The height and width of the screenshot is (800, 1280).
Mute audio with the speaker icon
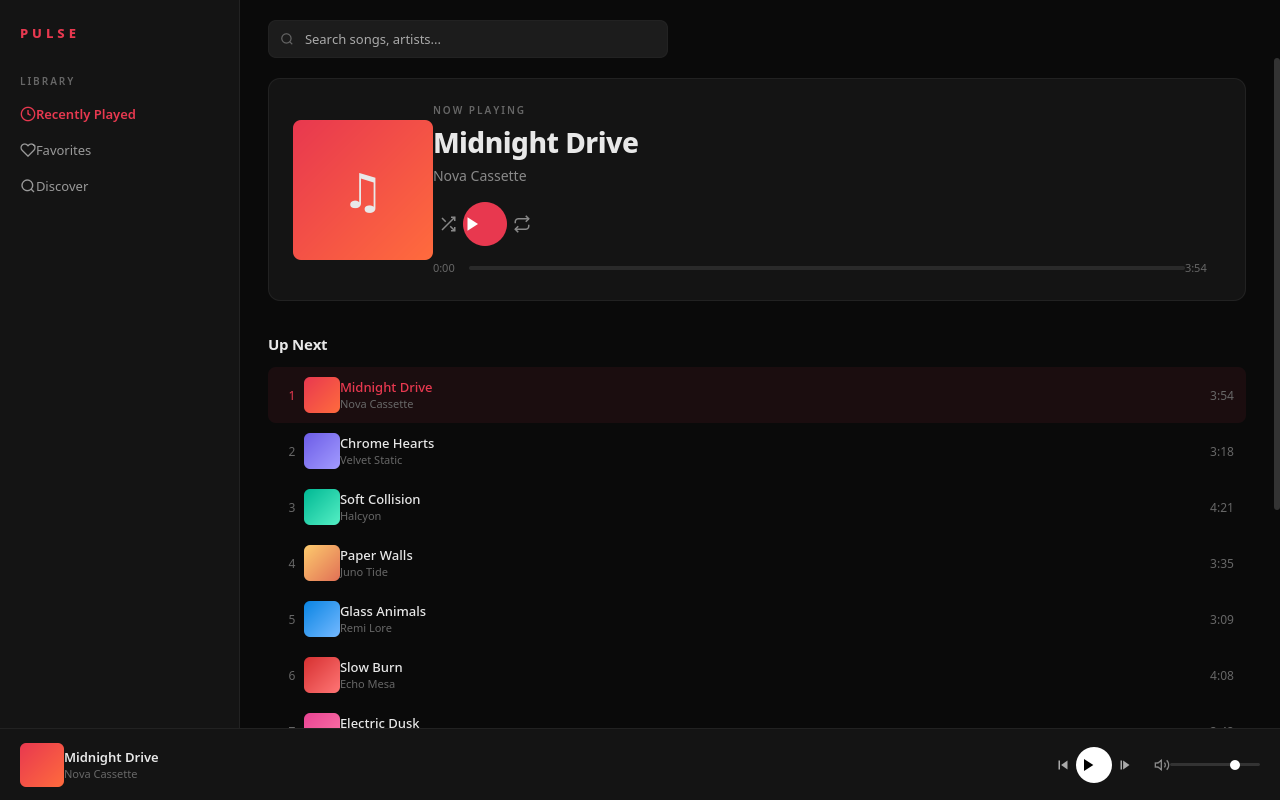click(1161, 764)
